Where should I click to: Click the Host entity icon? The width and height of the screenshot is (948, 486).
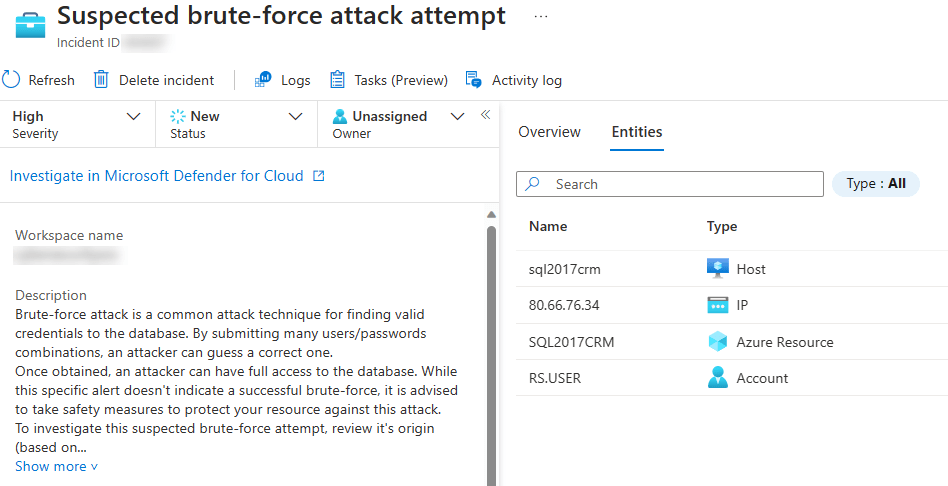click(718, 268)
